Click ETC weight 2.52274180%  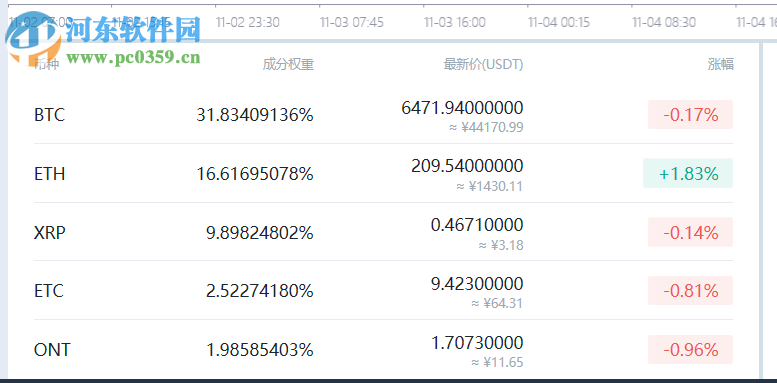coord(260,291)
